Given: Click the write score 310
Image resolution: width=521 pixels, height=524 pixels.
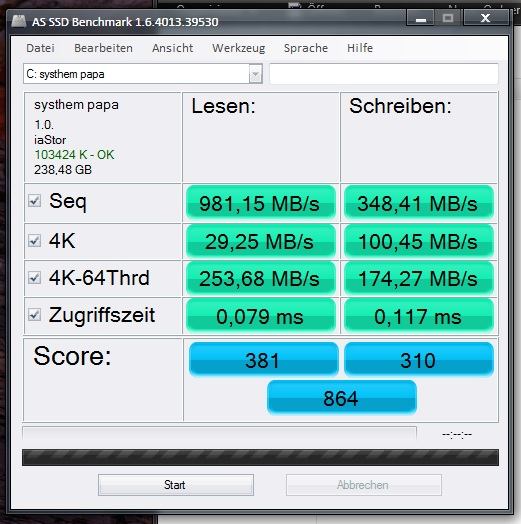Looking at the screenshot, I should [419, 359].
